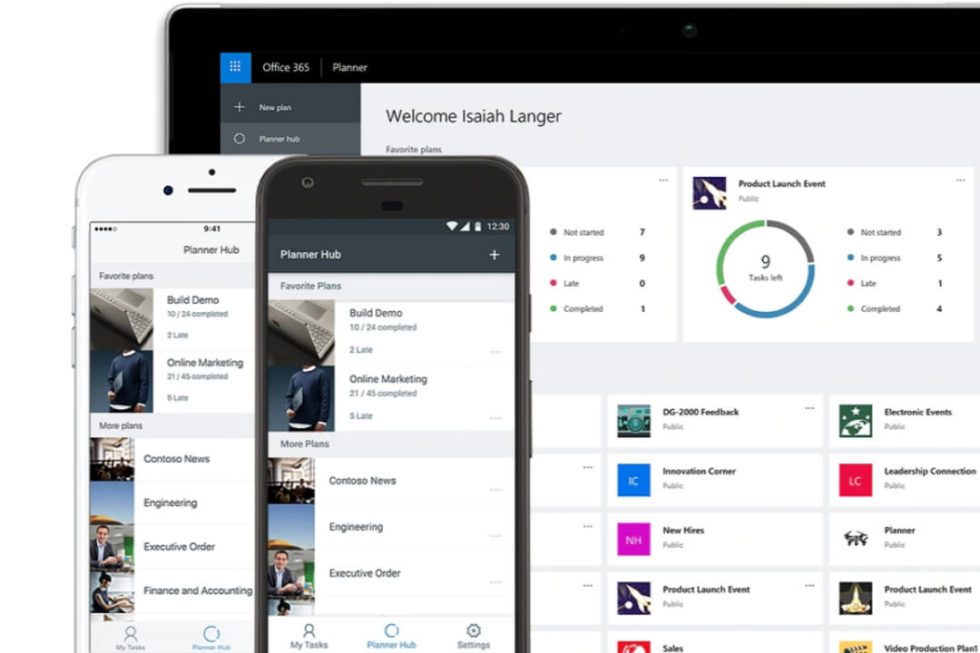
Task: Open the Office 365 app launcher
Action: pyautogui.click(x=237, y=66)
